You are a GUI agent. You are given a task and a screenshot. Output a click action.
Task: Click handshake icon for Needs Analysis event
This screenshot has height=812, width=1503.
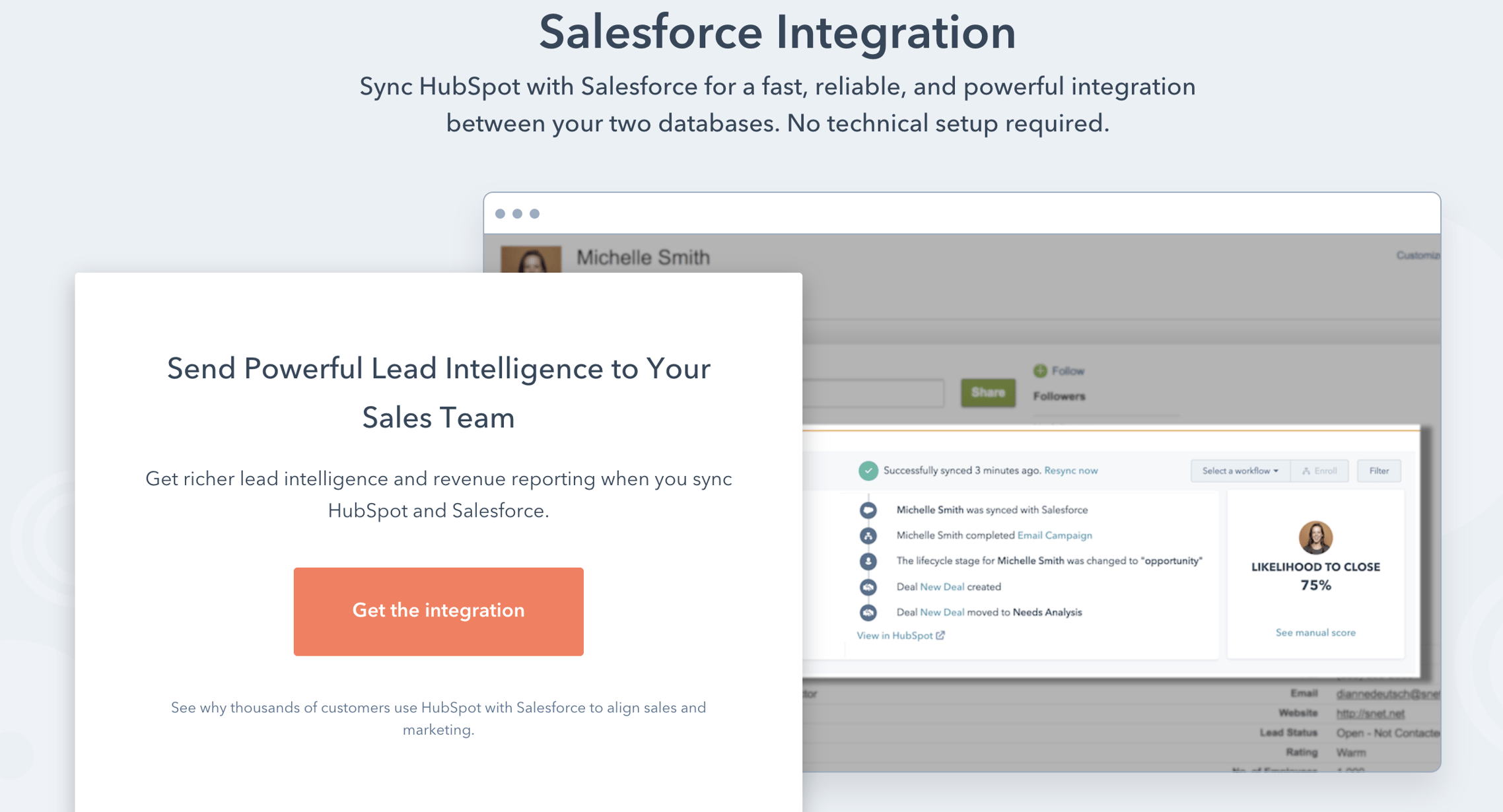(868, 613)
